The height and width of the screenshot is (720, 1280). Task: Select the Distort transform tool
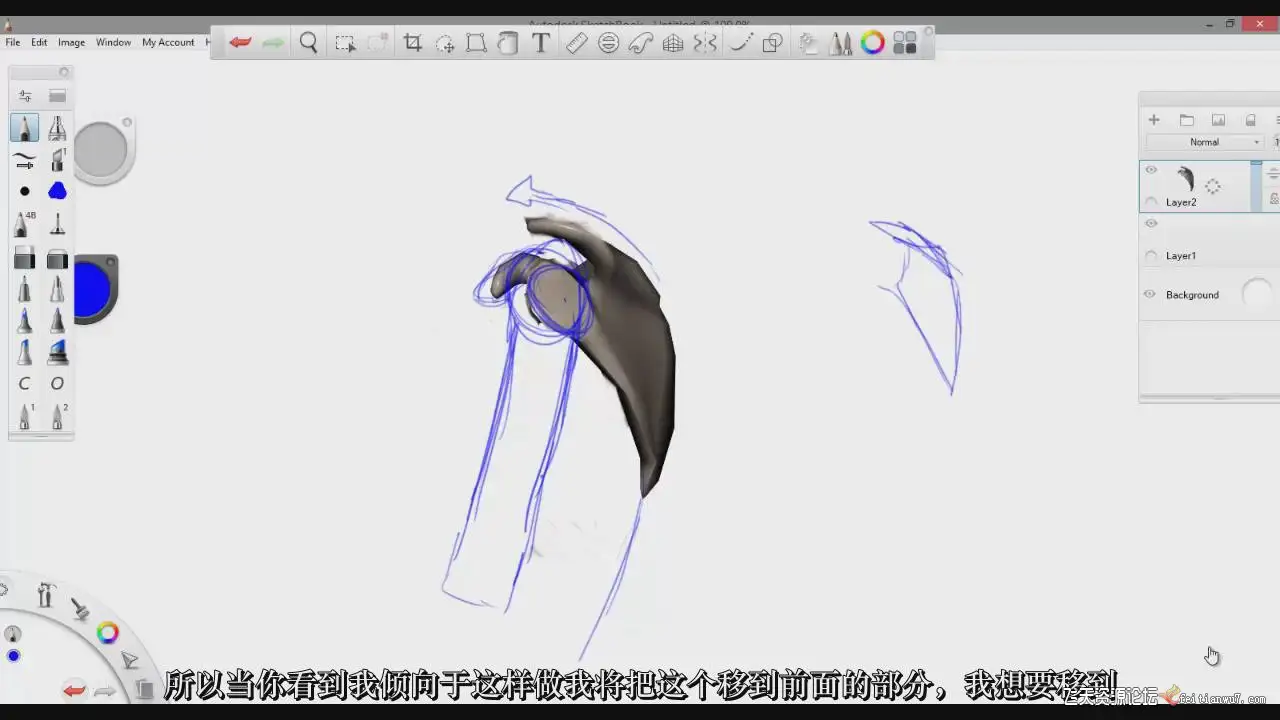pos(476,43)
